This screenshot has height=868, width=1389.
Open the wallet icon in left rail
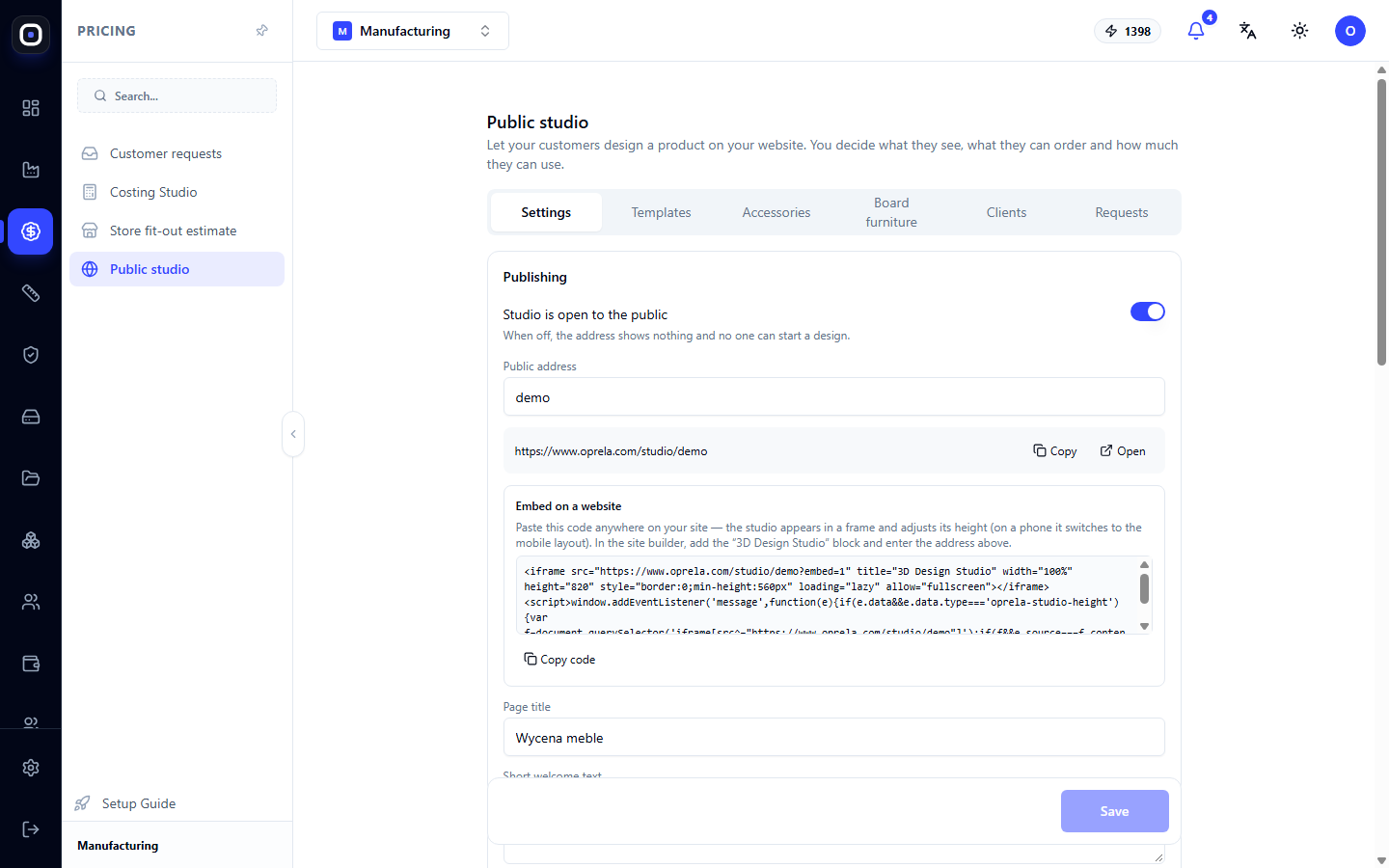point(31,664)
